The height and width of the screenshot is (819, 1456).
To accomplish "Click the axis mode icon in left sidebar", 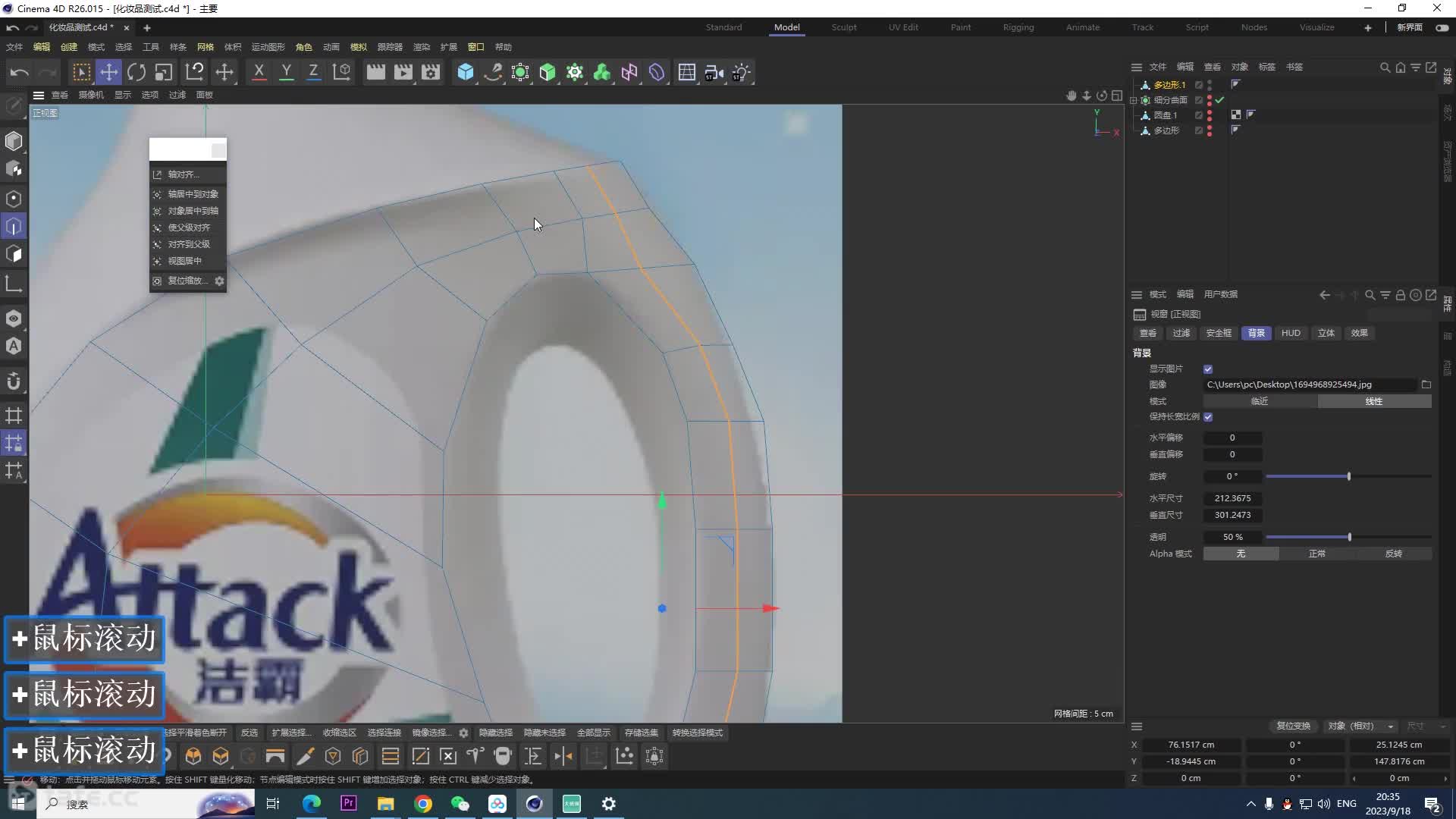I will point(14,284).
